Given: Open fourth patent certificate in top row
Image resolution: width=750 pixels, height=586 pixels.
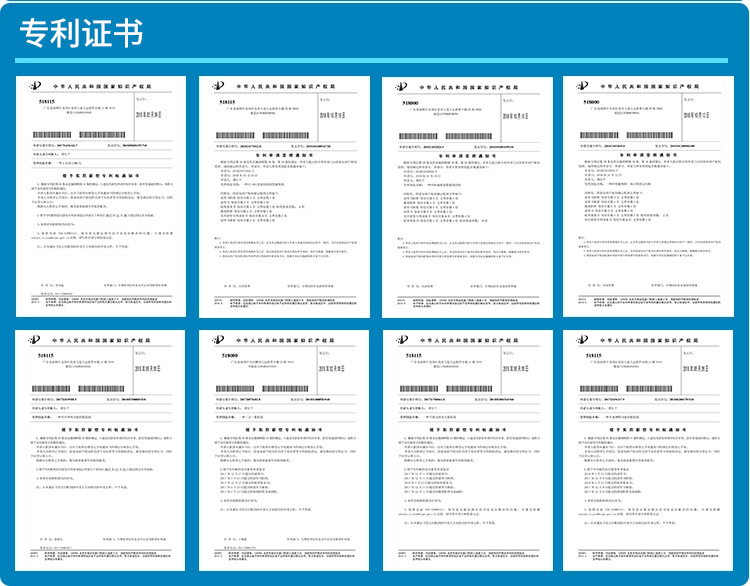Looking at the screenshot, I should pyautogui.click(x=648, y=196).
